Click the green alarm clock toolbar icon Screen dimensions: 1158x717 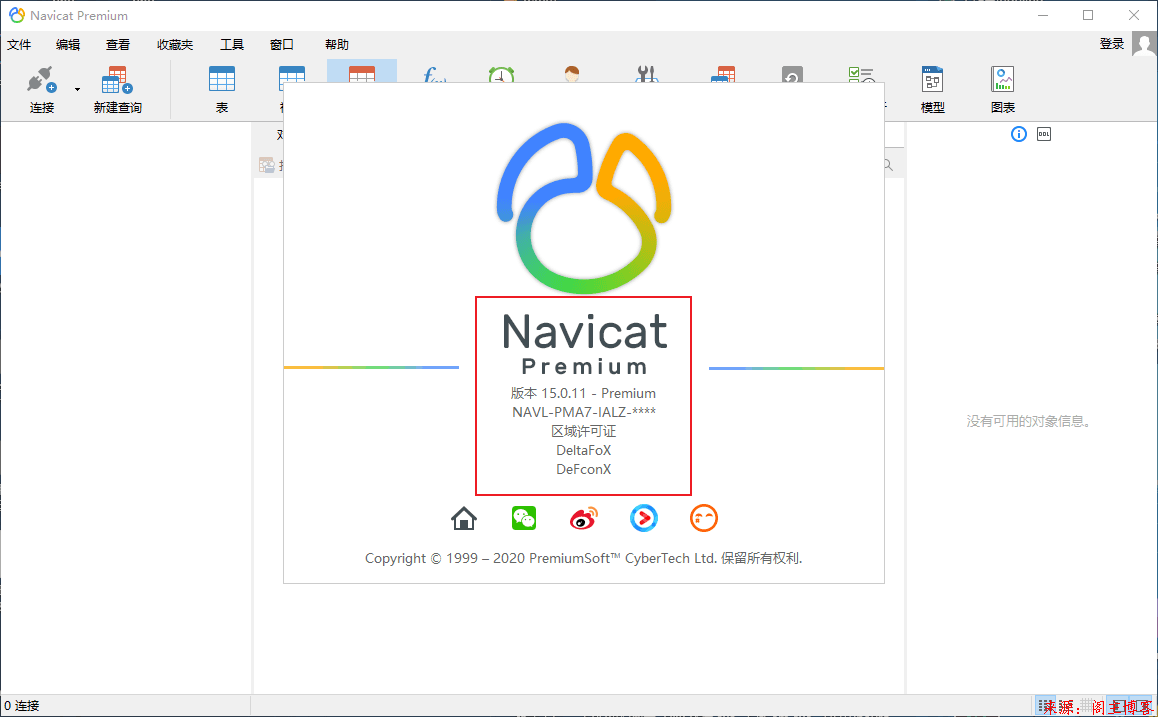click(x=501, y=75)
